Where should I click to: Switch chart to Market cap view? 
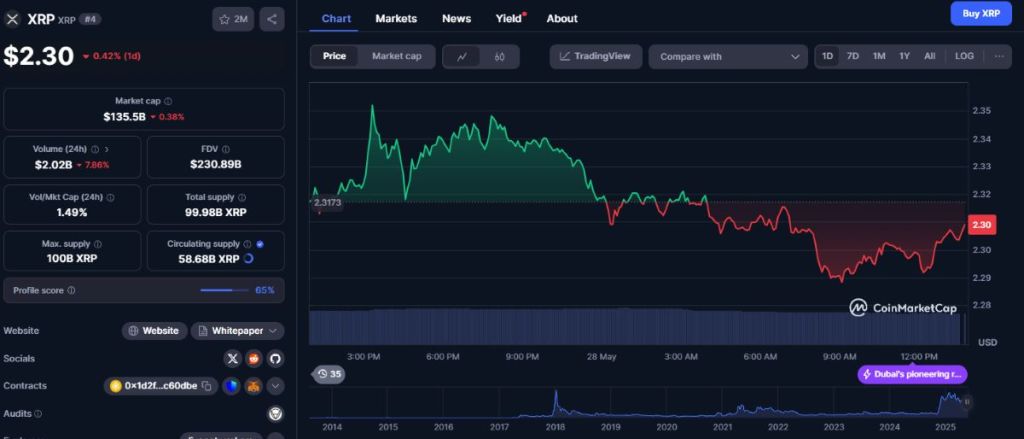click(396, 56)
